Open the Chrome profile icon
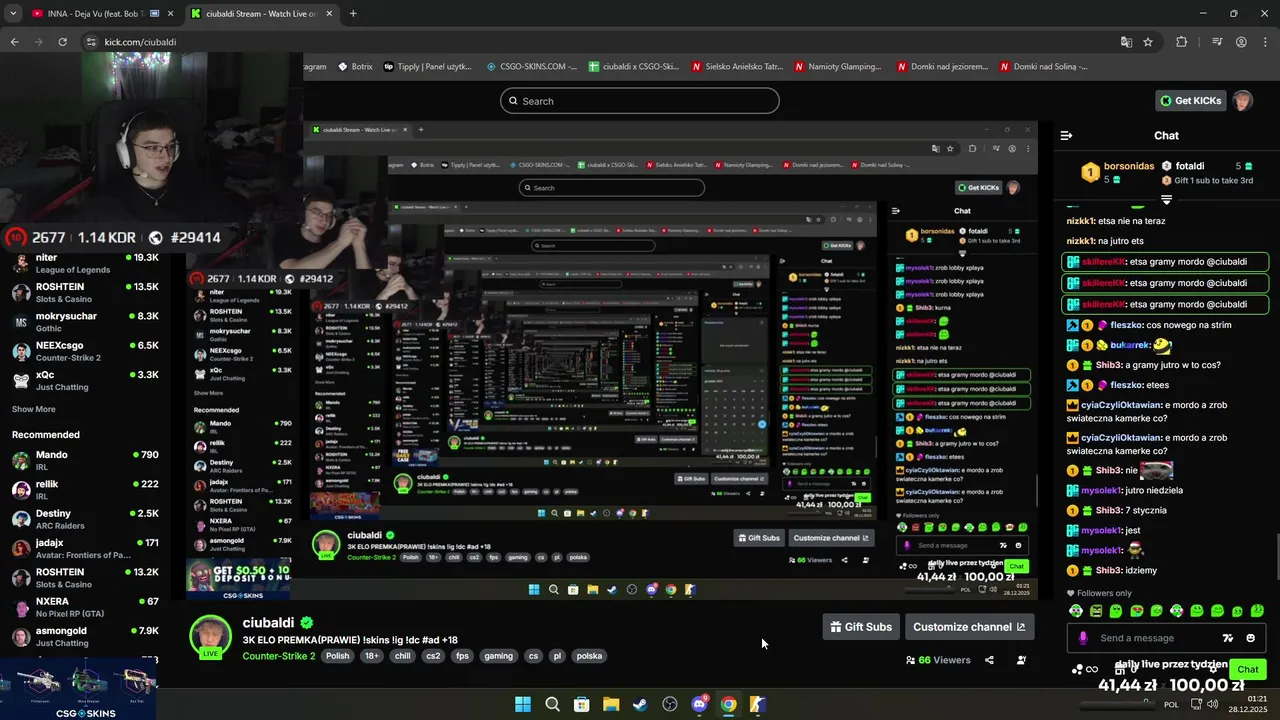The width and height of the screenshot is (1280, 720). click(1241, 42)
